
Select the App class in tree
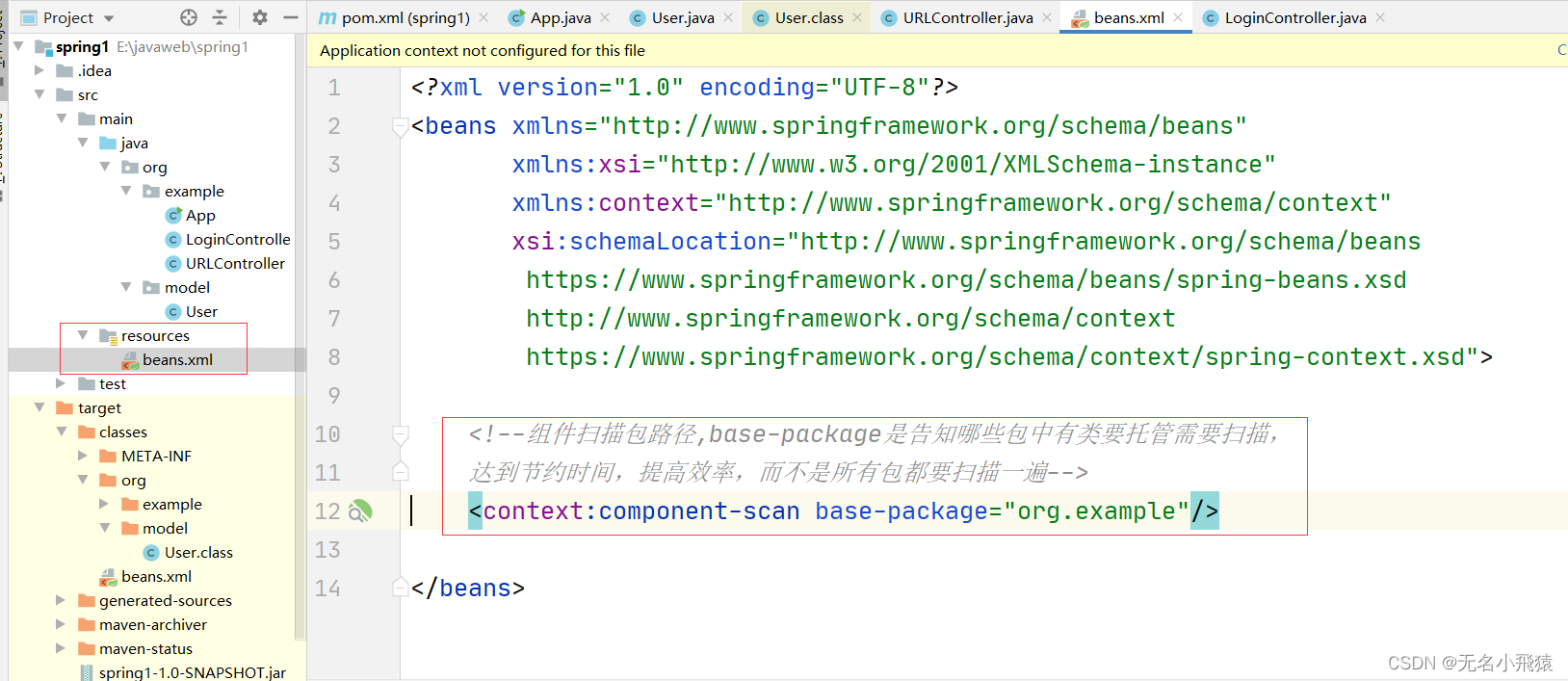tap(200, 215)
